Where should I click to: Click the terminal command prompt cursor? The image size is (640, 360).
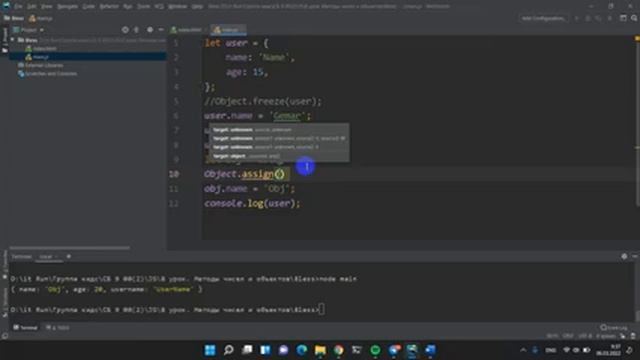point(322,309)
